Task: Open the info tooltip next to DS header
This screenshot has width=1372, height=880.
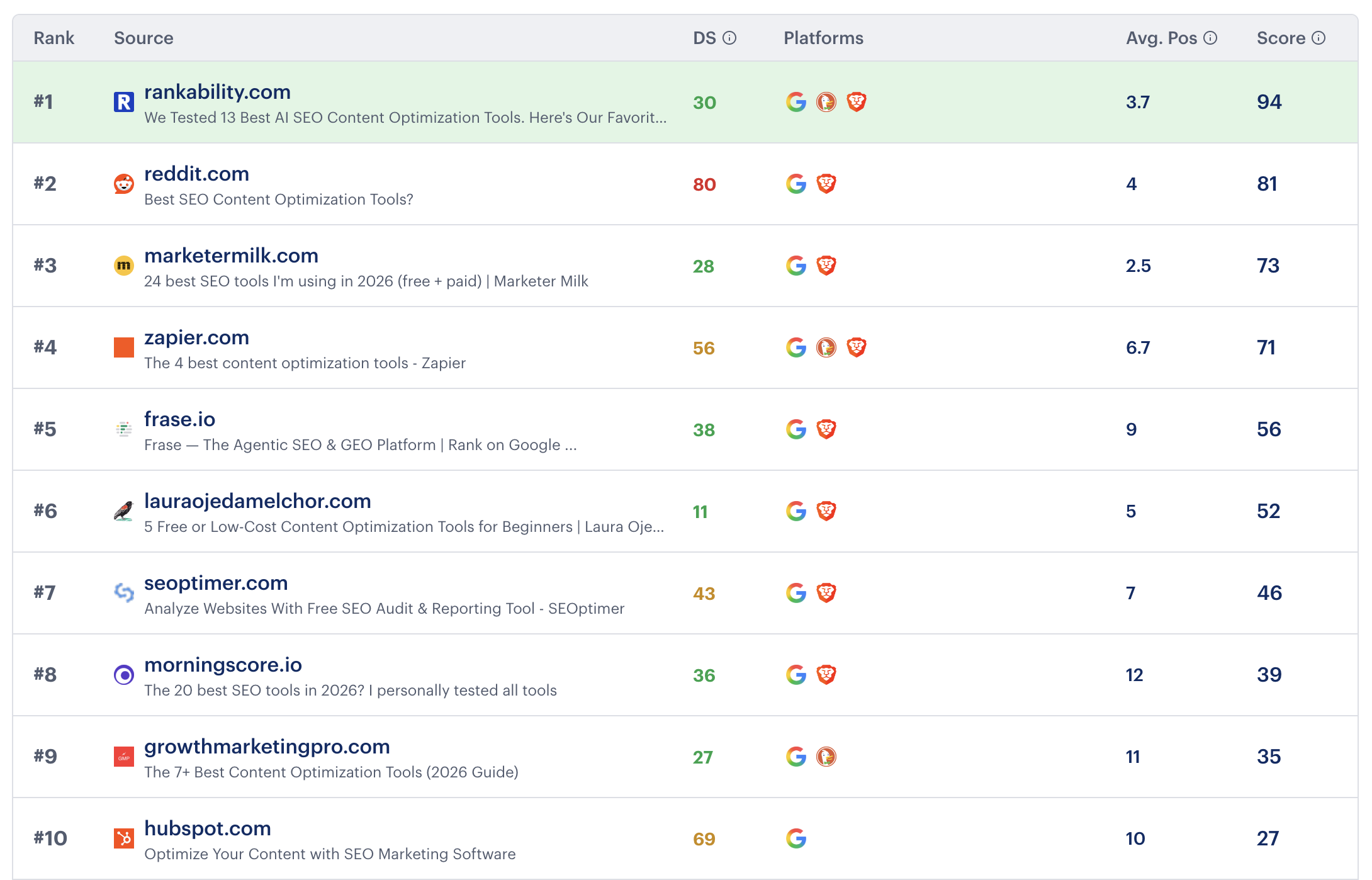Action: click(729, 37)
